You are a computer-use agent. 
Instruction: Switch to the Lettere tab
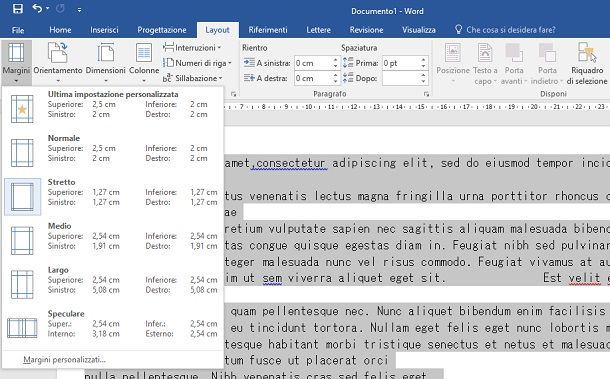(x=319, y=30)
